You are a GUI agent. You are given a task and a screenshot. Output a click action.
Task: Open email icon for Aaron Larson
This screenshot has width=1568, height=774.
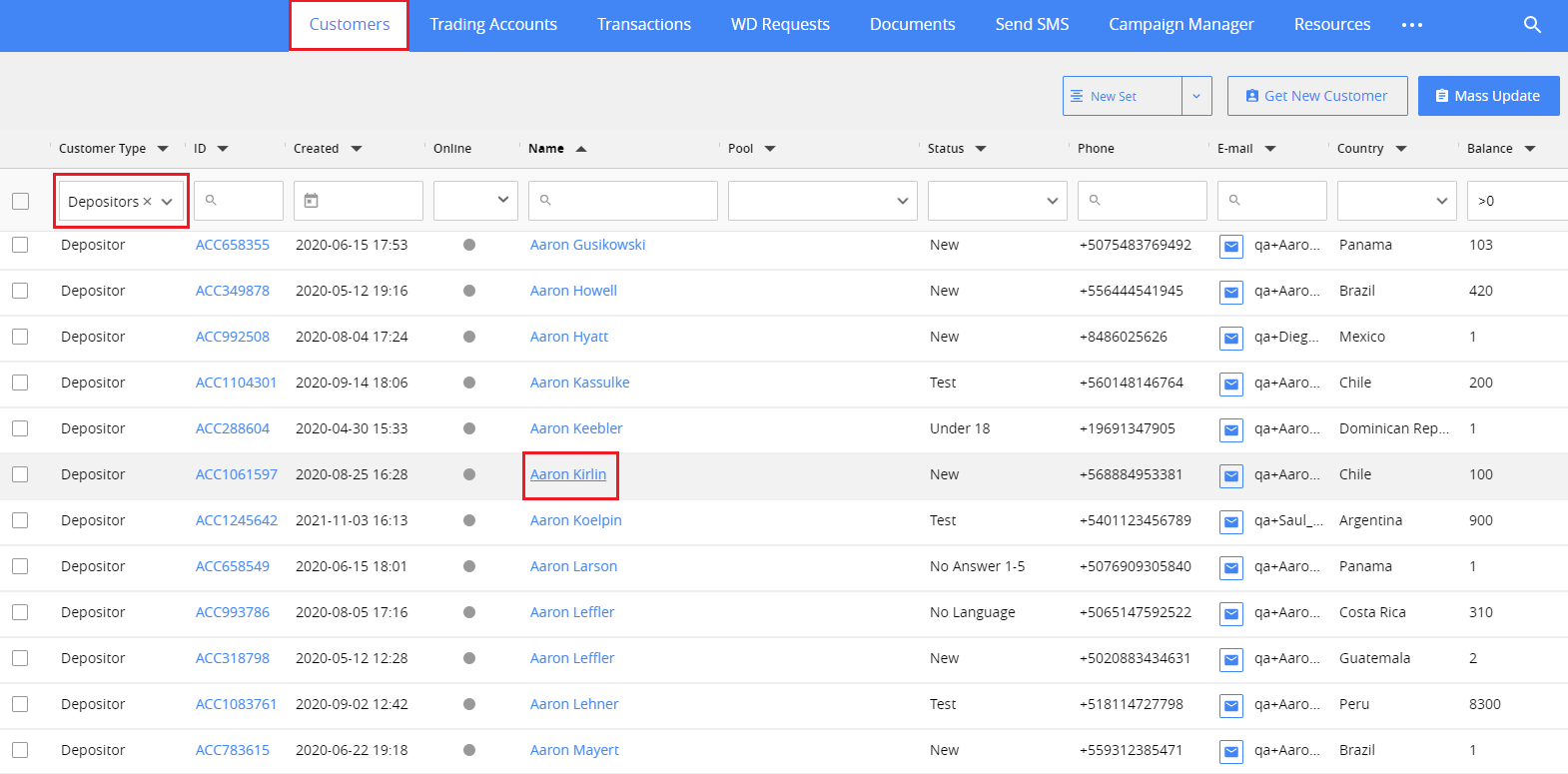[1231, 568]
